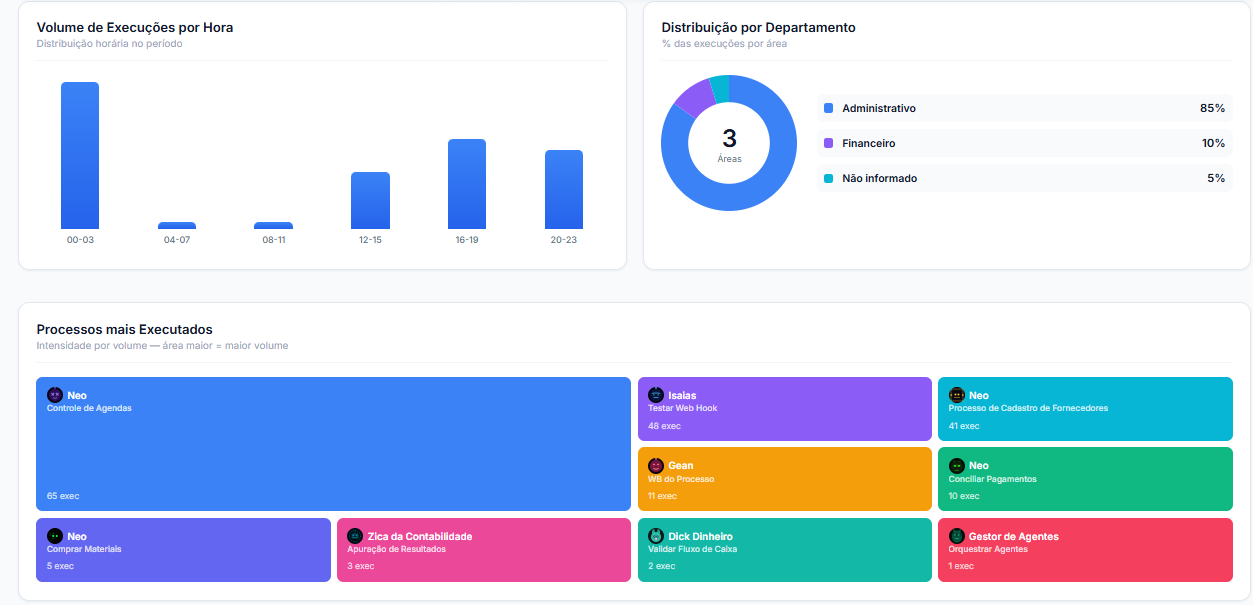This screenshot has height=605, width=1253.
Task: Click the Gean avatar icon
Action: [656, 465]
